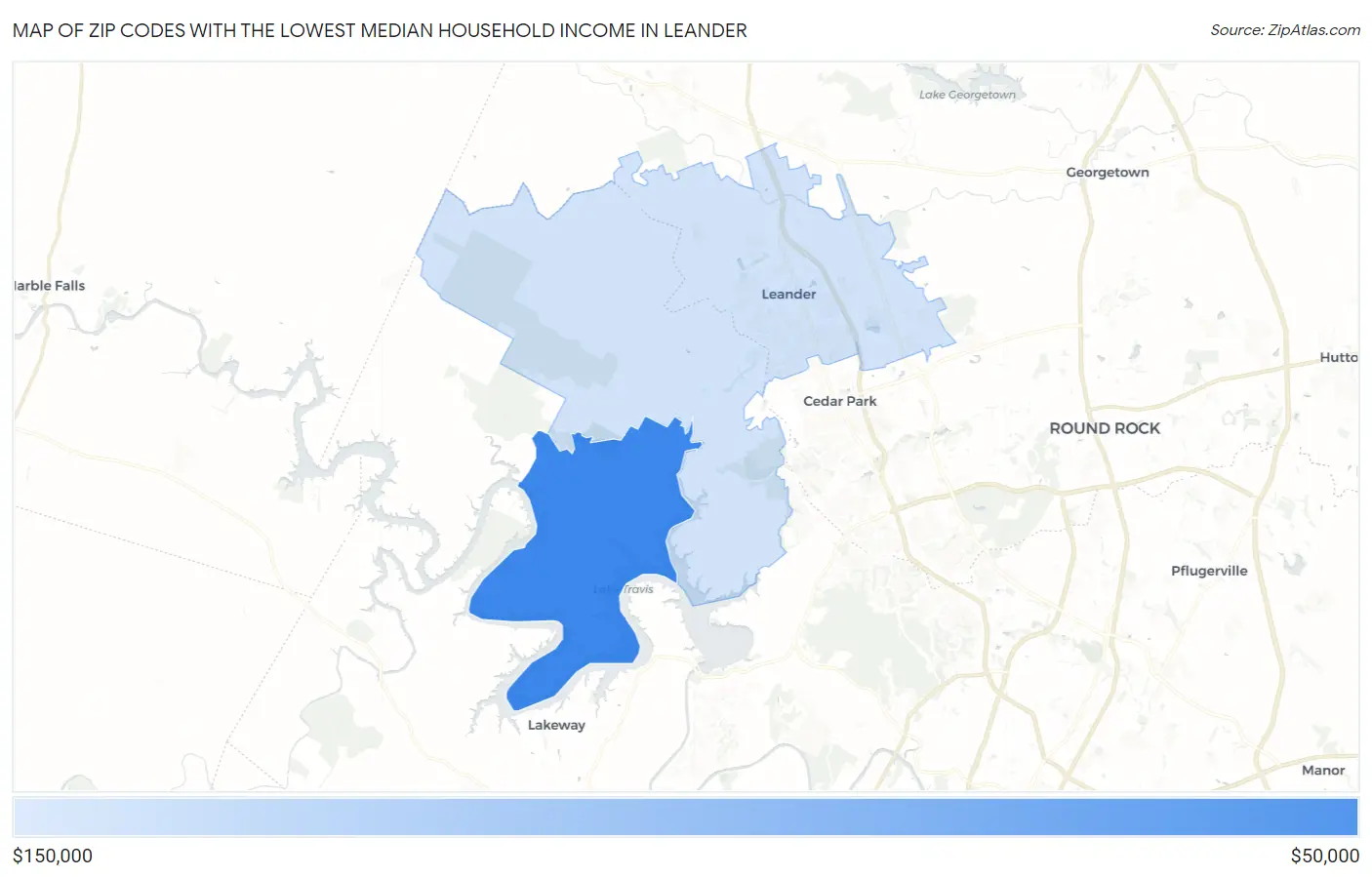This screenshot has height=877, width=1372.
Task: Click the $50,000 legend value
Action: click(1324, 856)
